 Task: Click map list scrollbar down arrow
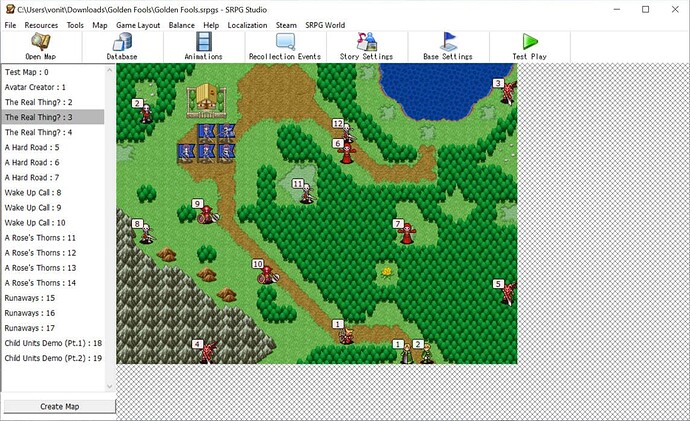pos(110,387)
